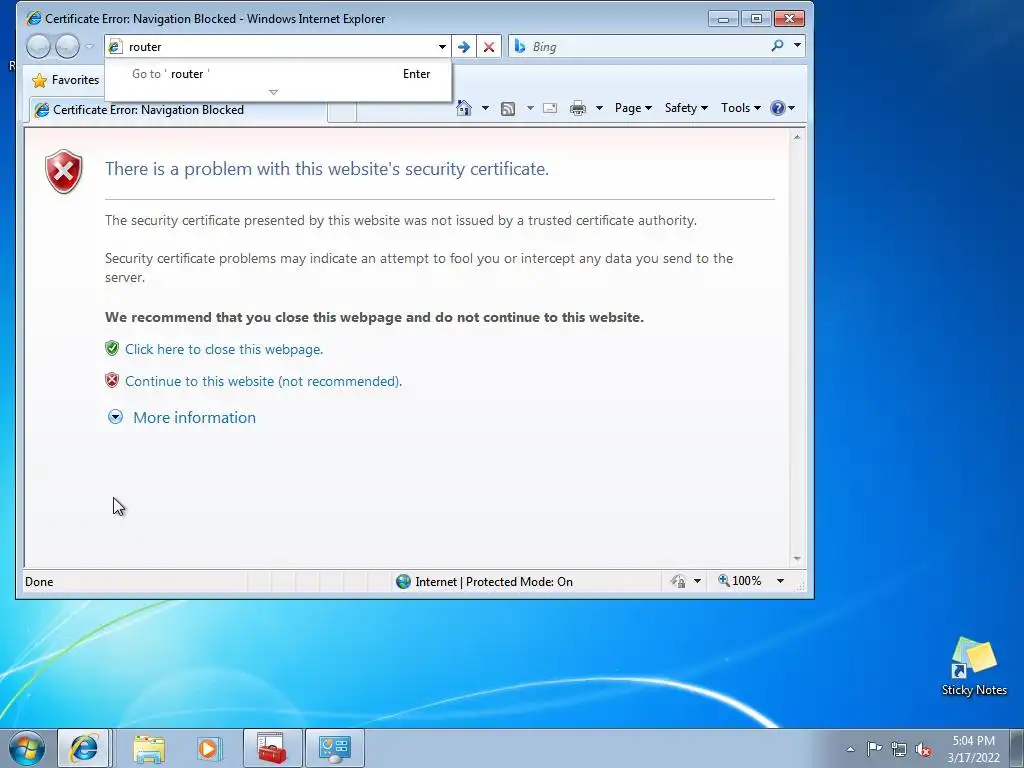
Task: Click the 'Protected Mode: On' status text
Action: (519, 582)
